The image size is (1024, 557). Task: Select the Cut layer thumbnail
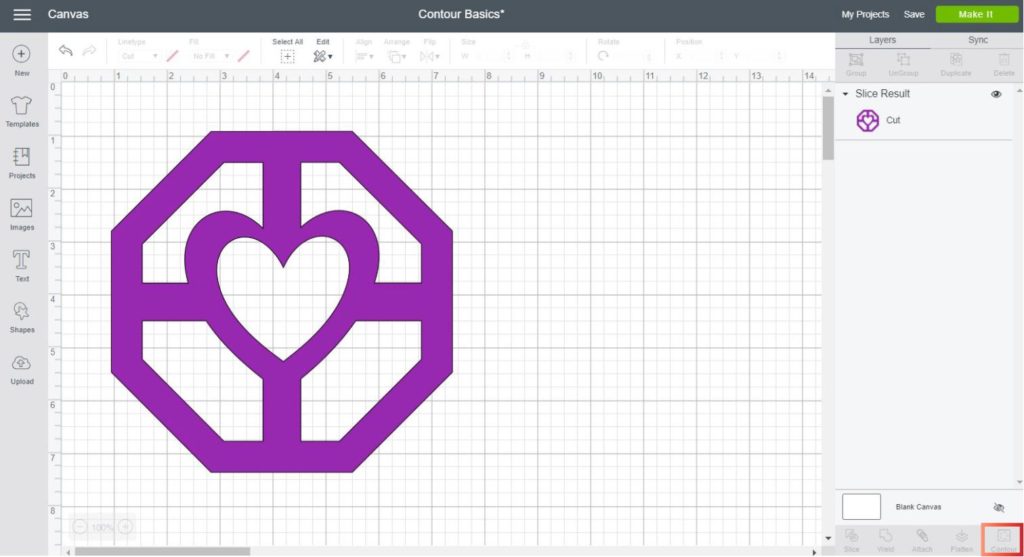(868, 120)
